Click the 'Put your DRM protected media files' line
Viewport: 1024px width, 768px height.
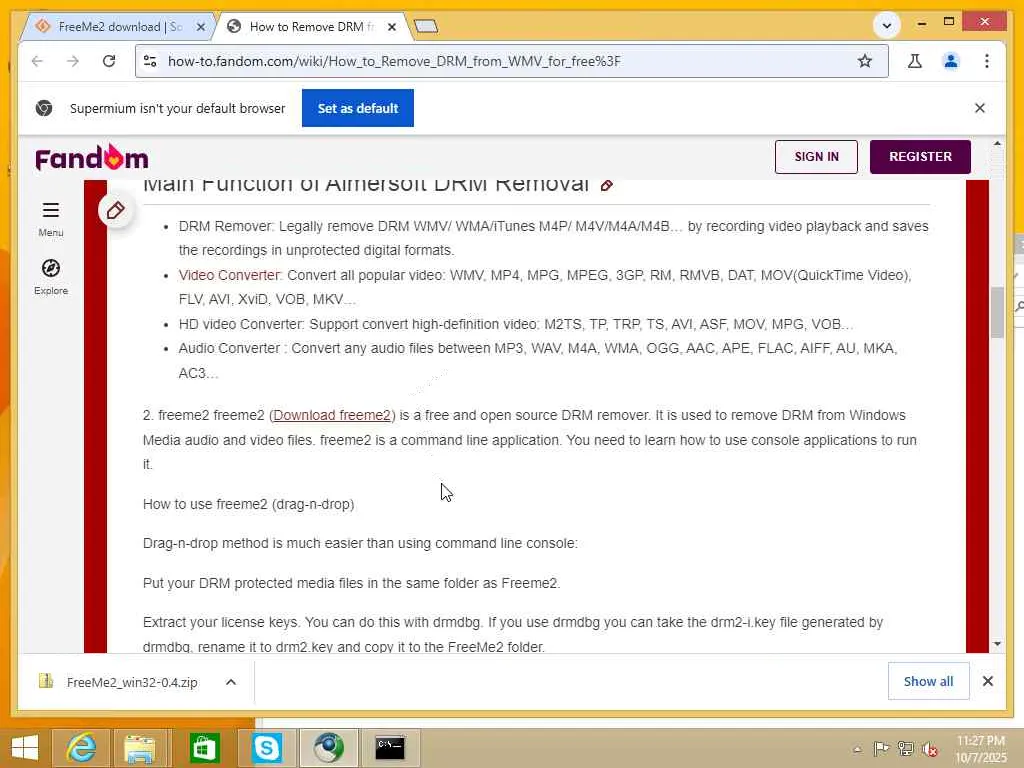click(351, 583)
